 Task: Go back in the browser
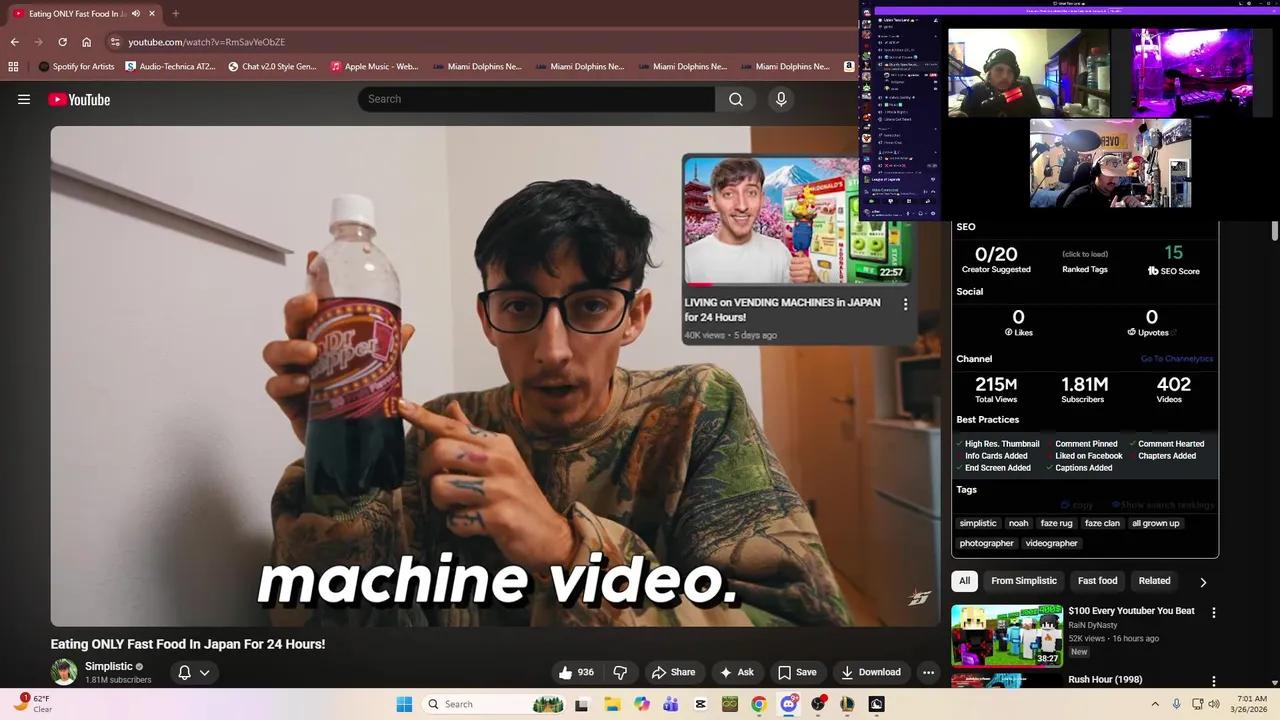pyautogui.click(x=14, y=42)
